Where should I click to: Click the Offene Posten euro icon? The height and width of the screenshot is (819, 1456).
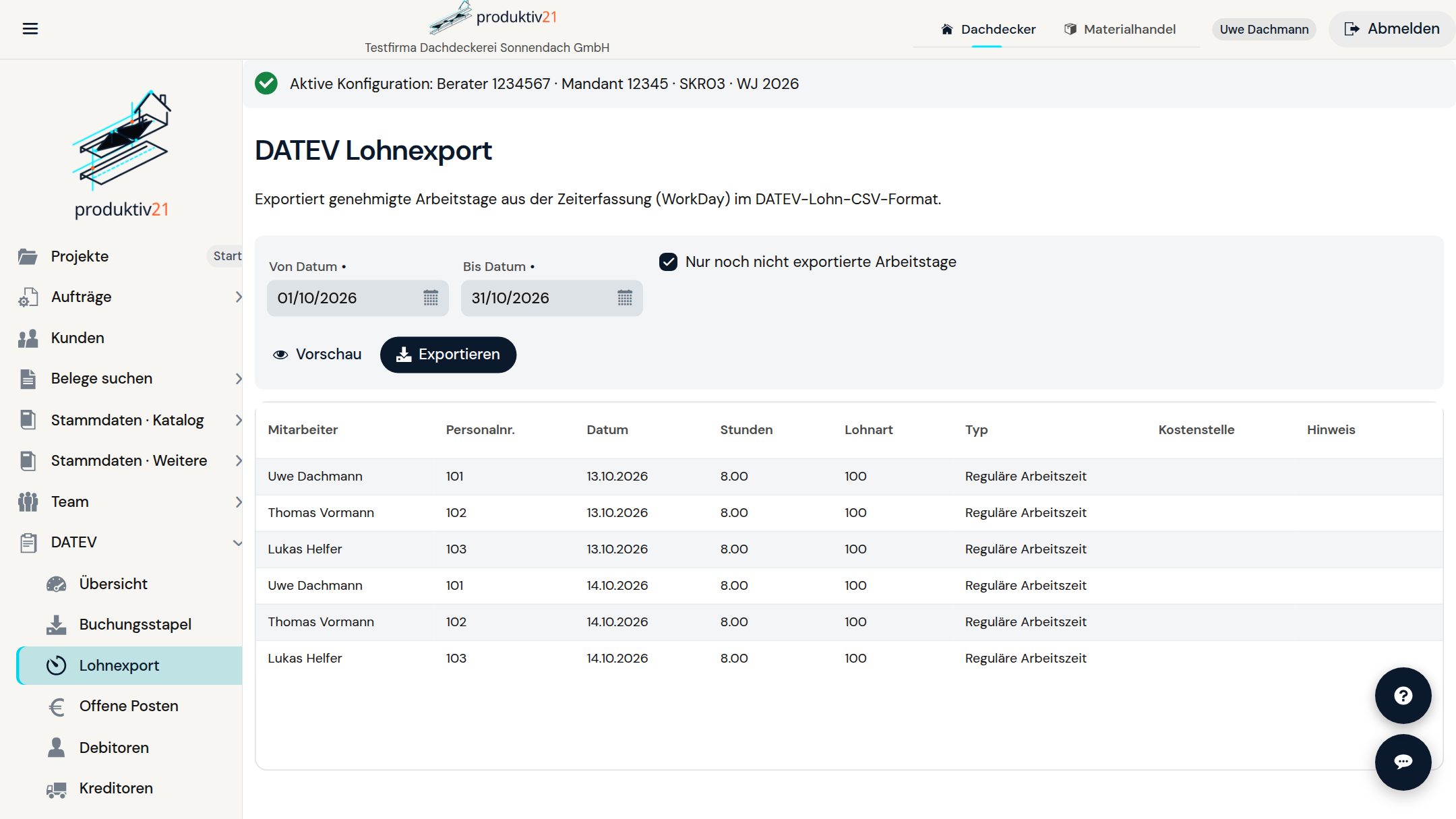coord(57,706)
